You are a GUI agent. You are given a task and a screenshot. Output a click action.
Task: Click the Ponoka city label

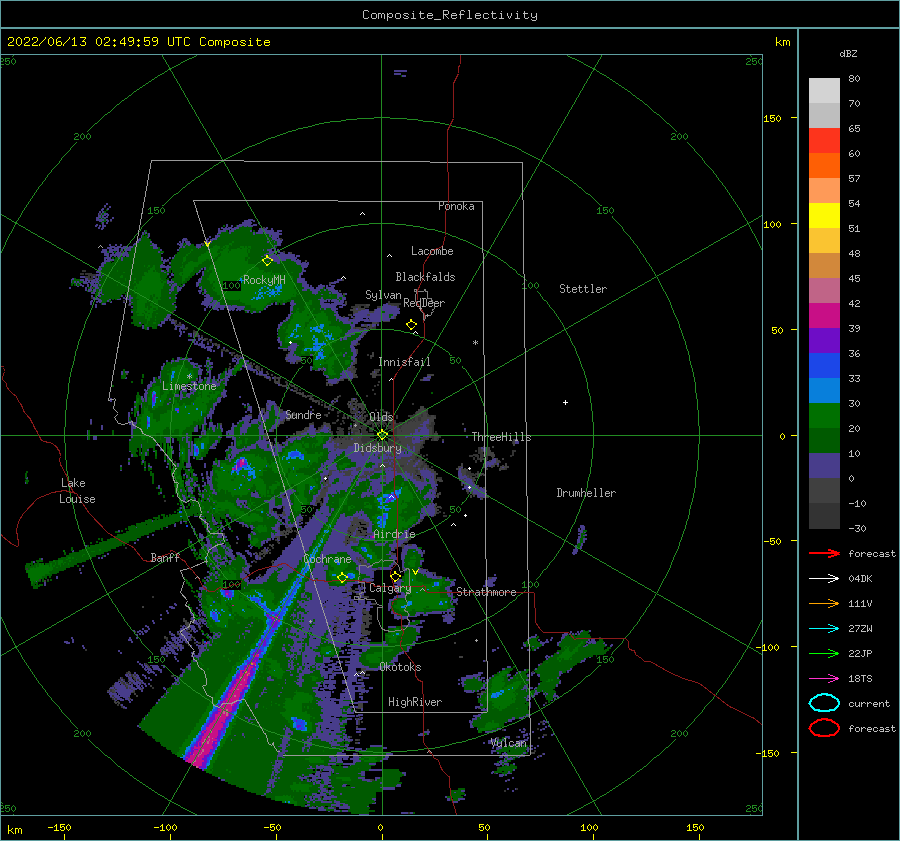456,206
